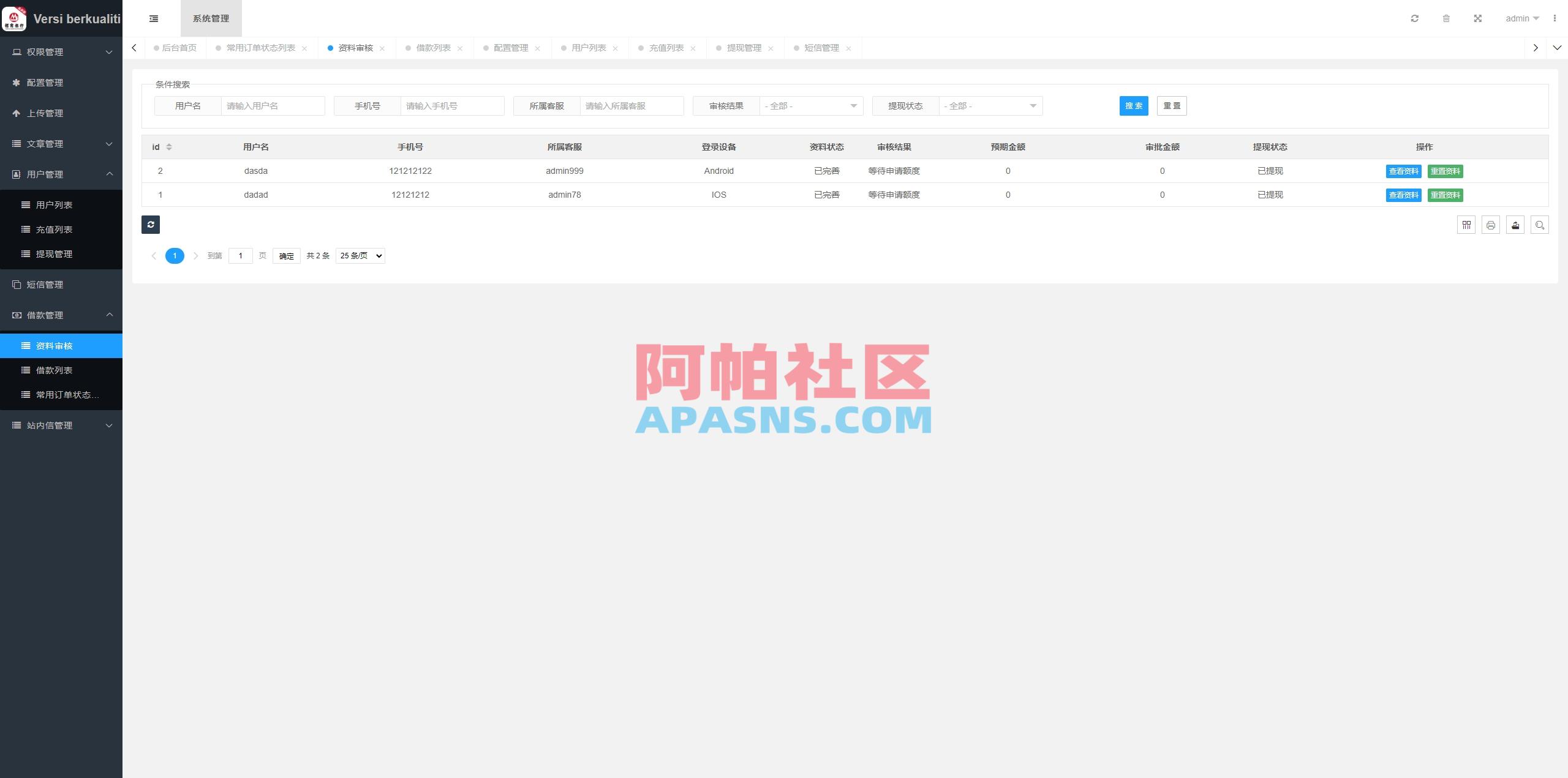Image resolution: width=1568 pixels, height=778 pixels.
Task: Collapse the sidebar with the hamburger icon
Action: (x=153, y=18)
